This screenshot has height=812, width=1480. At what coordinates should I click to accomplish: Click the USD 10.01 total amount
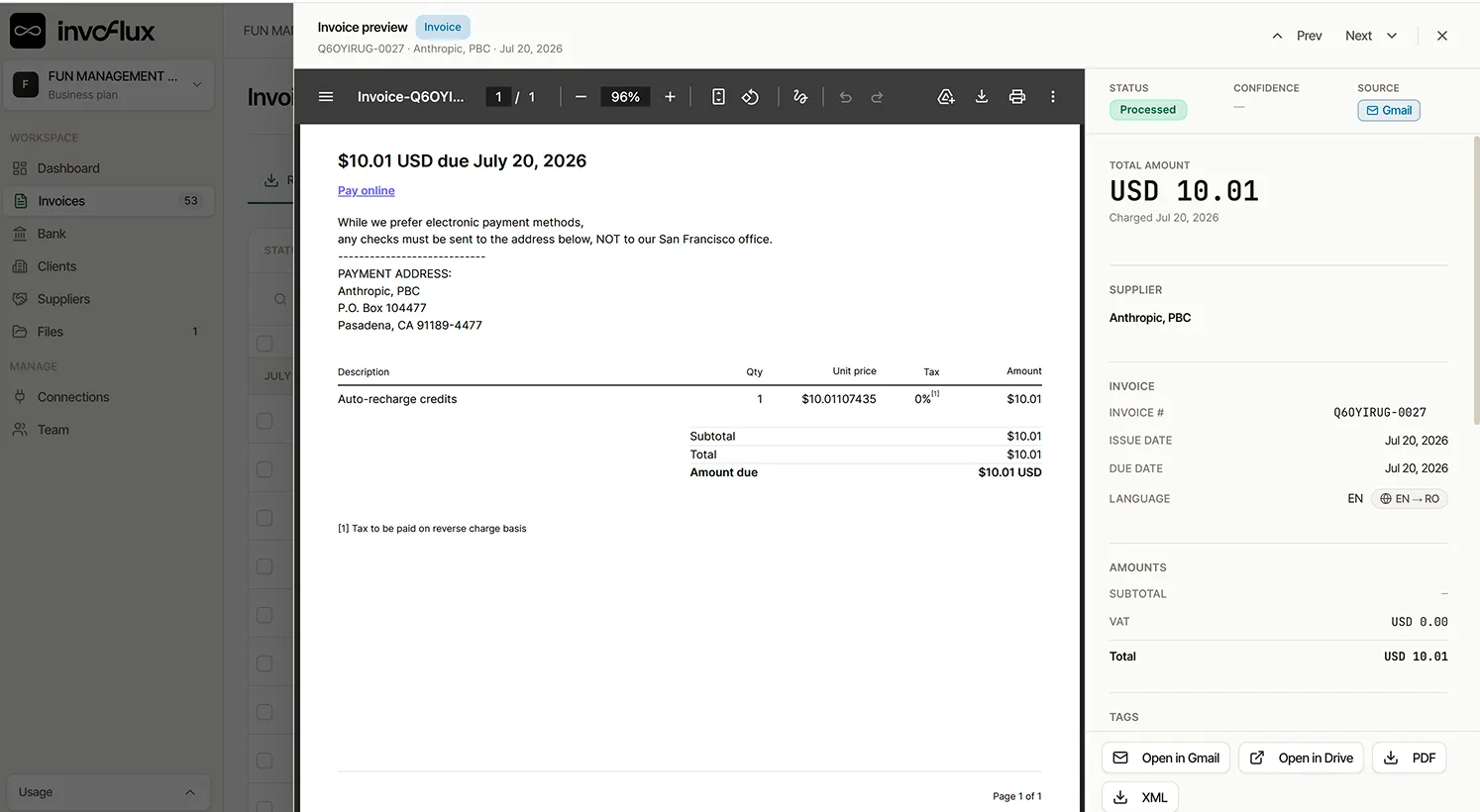(x=1184, y=191)
